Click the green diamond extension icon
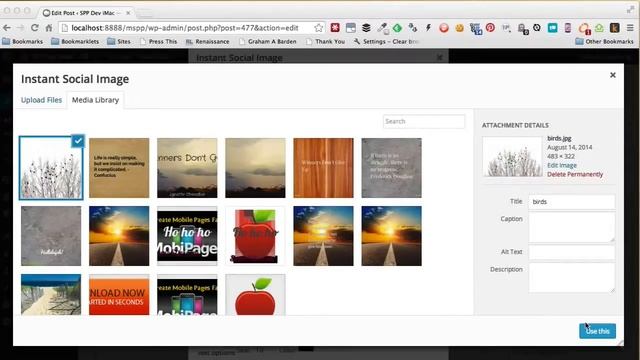The height and width of the screenshot is (360, 640). tap(397, 28)
